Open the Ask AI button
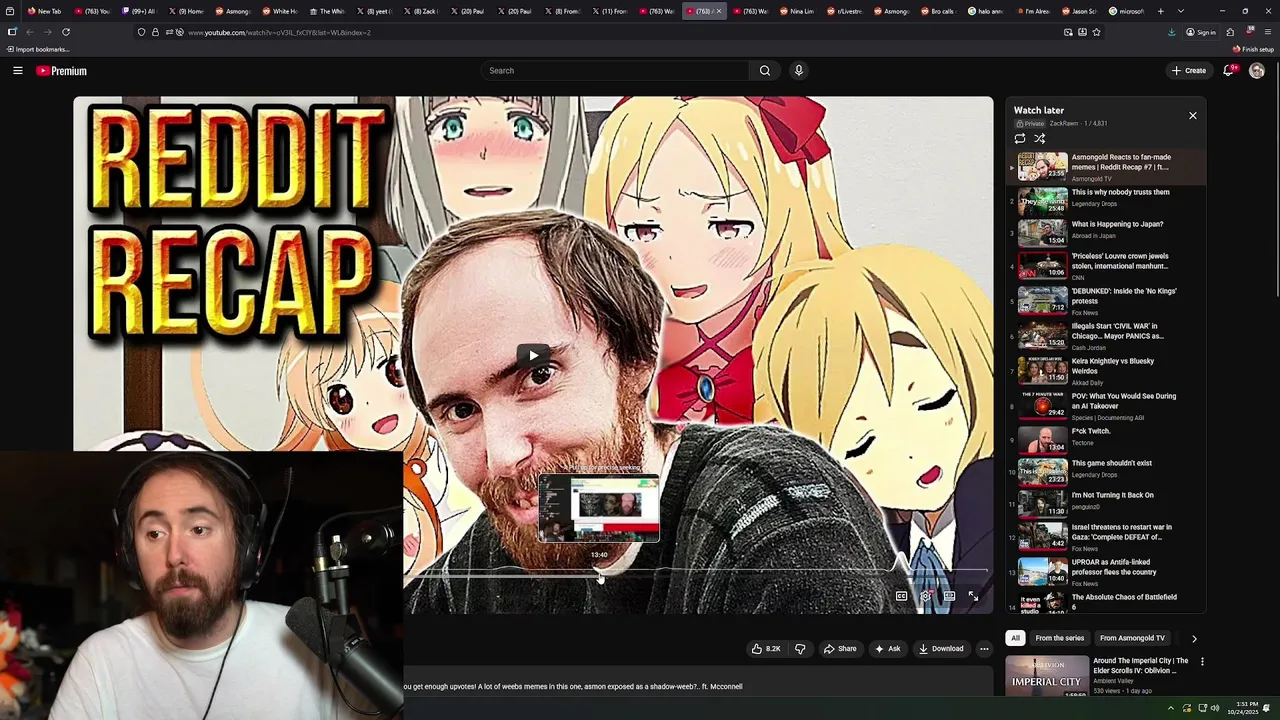This screenshot has height=720, width=1280. pos(888,649)
